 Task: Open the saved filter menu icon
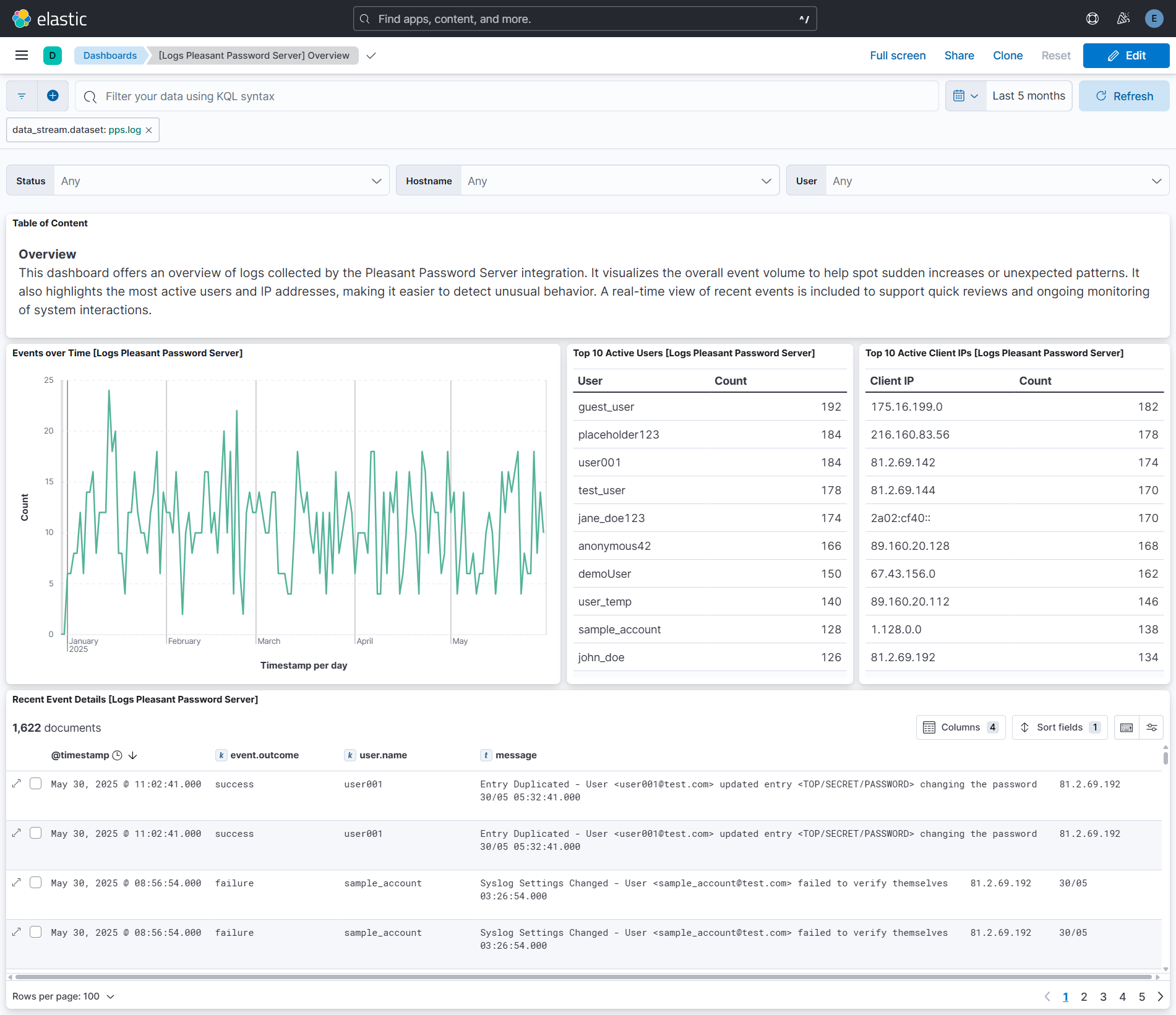(x=22, y=96)
